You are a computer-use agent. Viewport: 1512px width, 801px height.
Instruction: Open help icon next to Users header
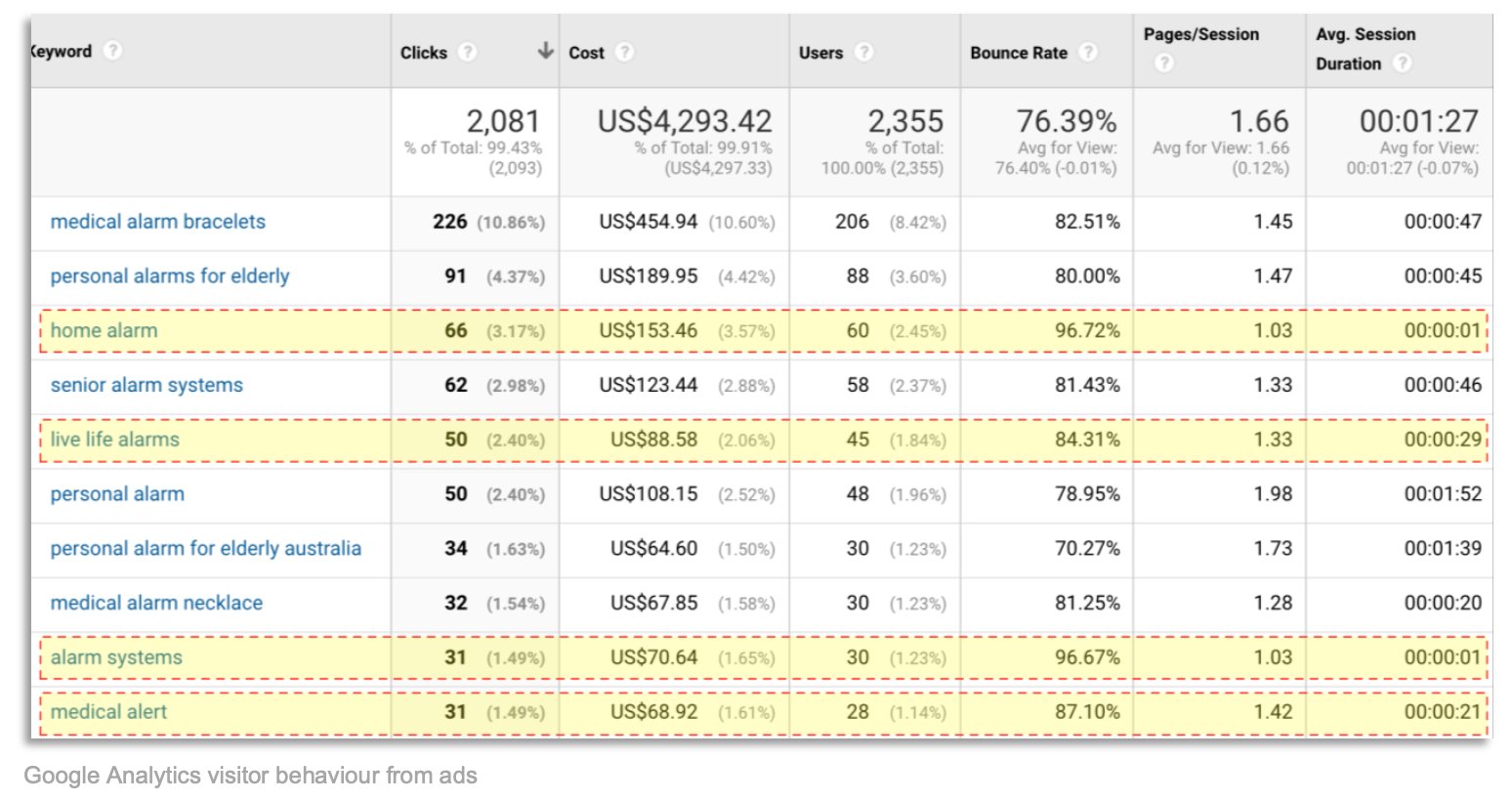pyautogui.click(x=863, y=52)
